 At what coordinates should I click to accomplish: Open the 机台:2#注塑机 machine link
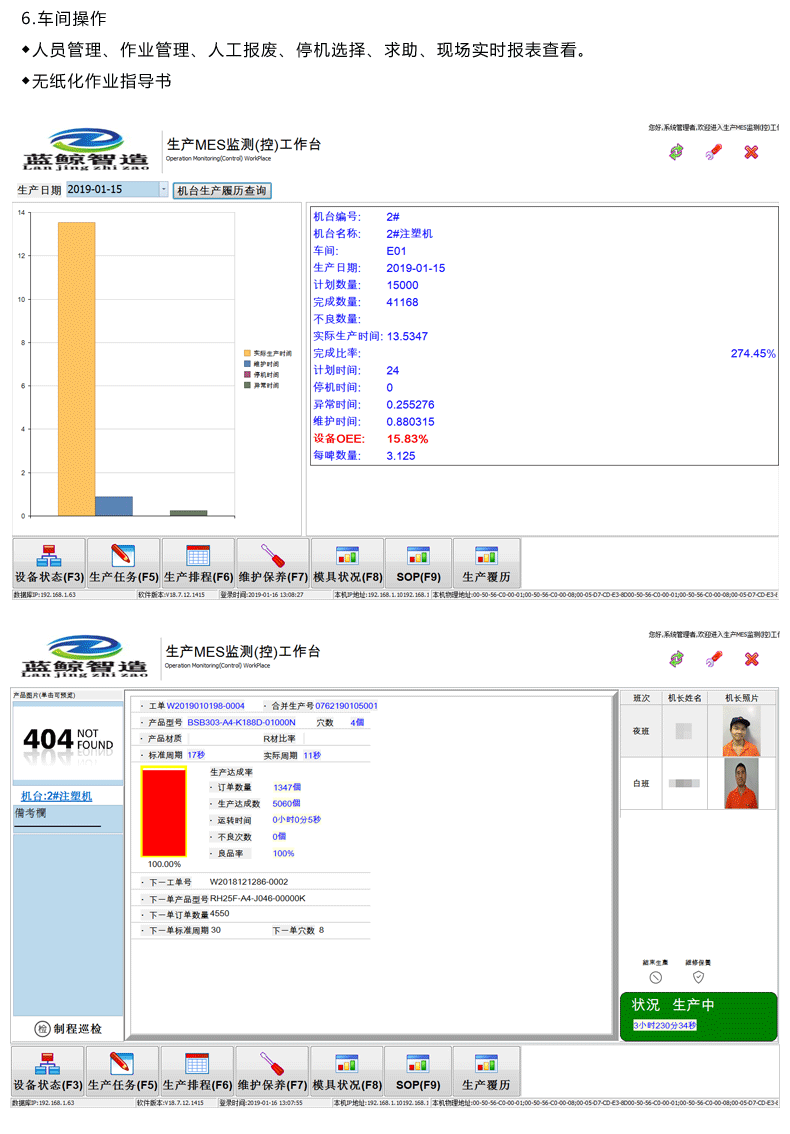coord(56,796)
